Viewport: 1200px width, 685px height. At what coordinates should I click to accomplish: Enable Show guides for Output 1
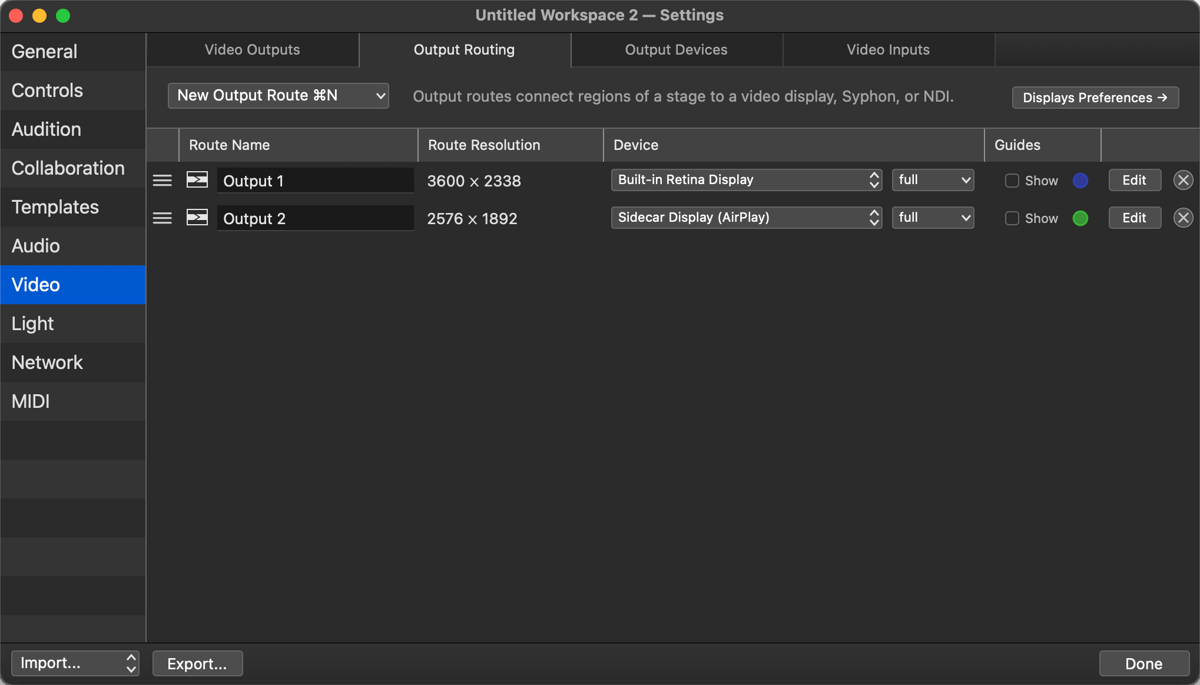click(1012, 181)
